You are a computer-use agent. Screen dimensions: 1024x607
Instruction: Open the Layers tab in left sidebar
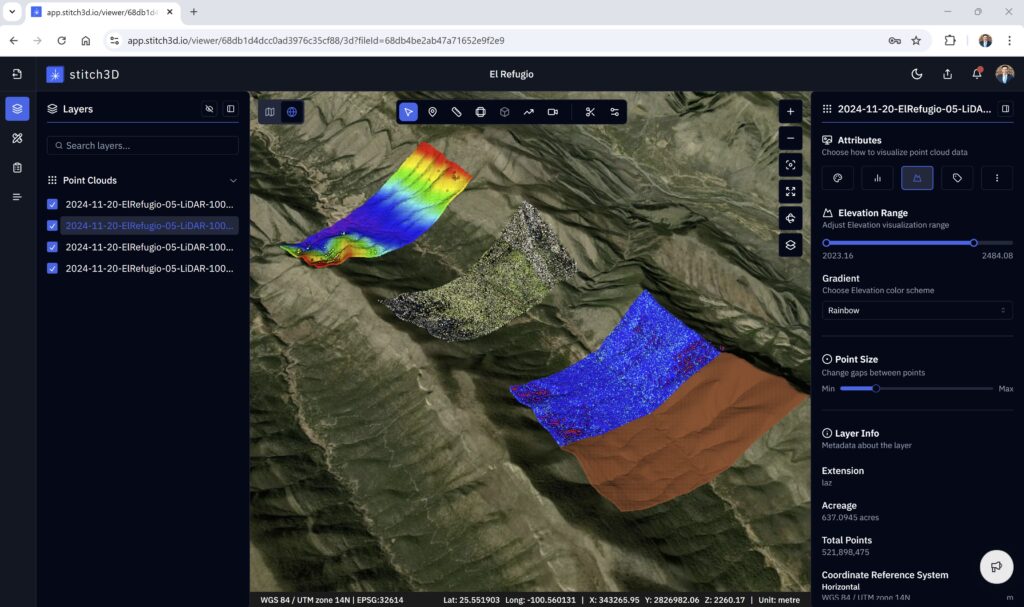[x=17, y=109]
